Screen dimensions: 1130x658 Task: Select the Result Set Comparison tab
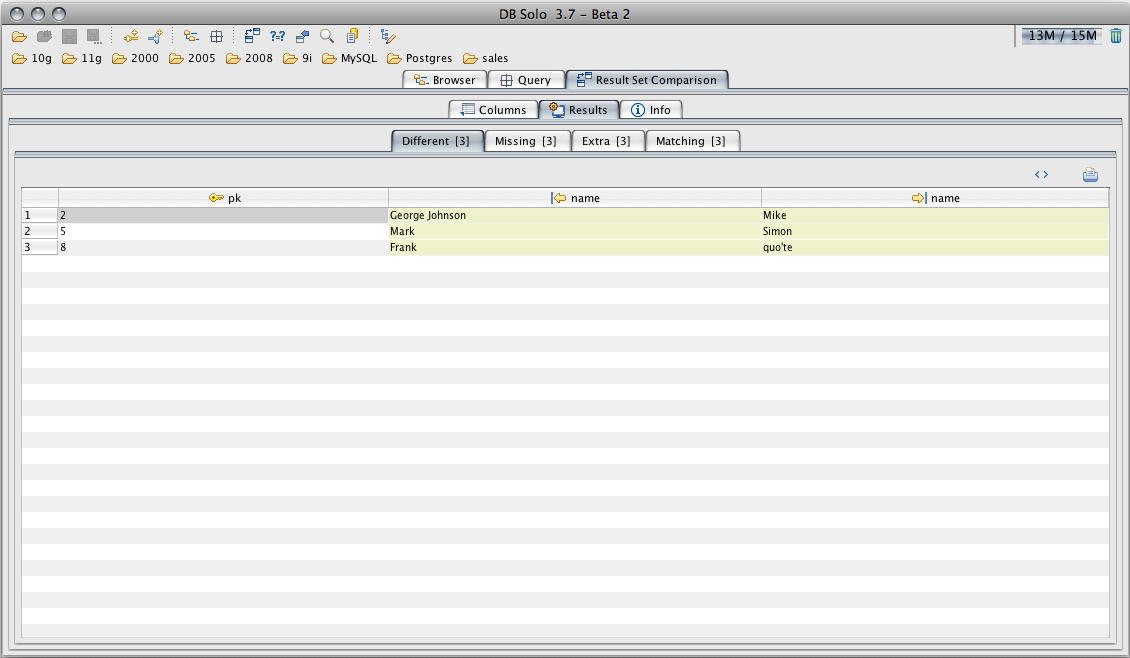point(647,80)
